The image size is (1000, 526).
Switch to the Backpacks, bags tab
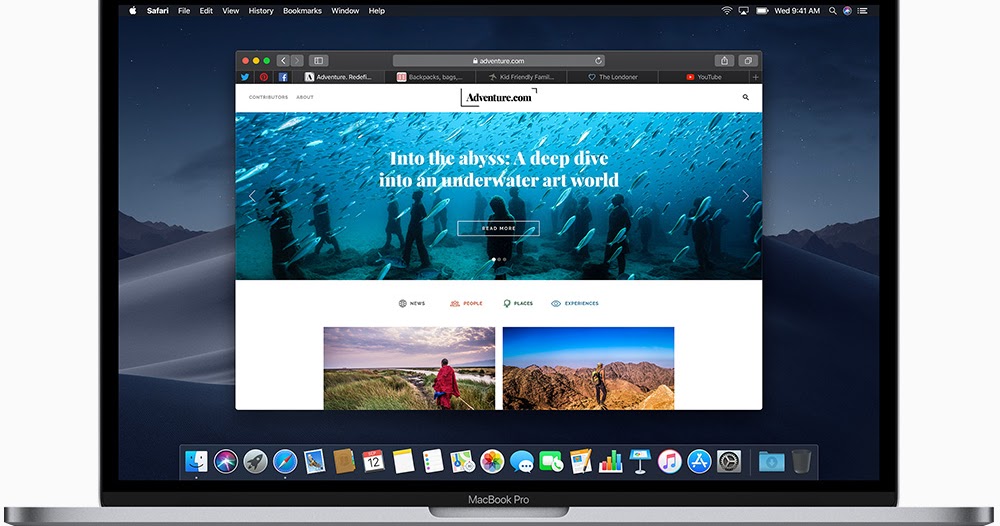coord(430,77)
